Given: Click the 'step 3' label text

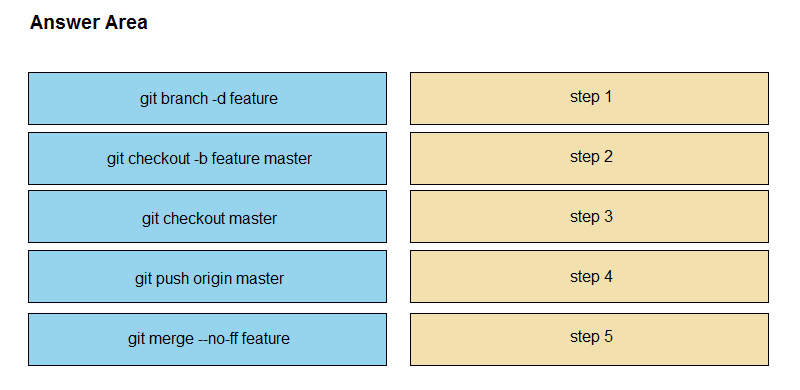Looking at the screenshot, I should (x=591, y=217).
